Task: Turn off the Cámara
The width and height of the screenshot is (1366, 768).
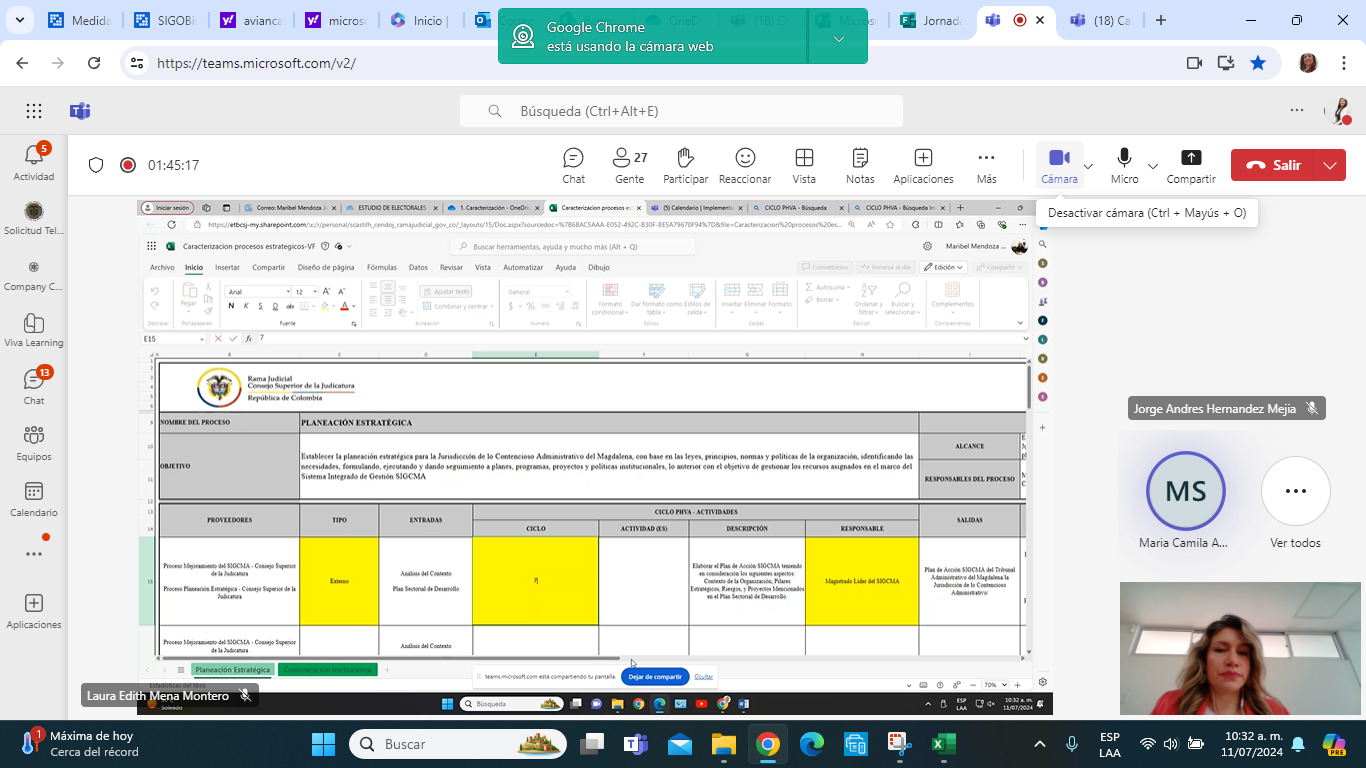Action: [1059, 165]
